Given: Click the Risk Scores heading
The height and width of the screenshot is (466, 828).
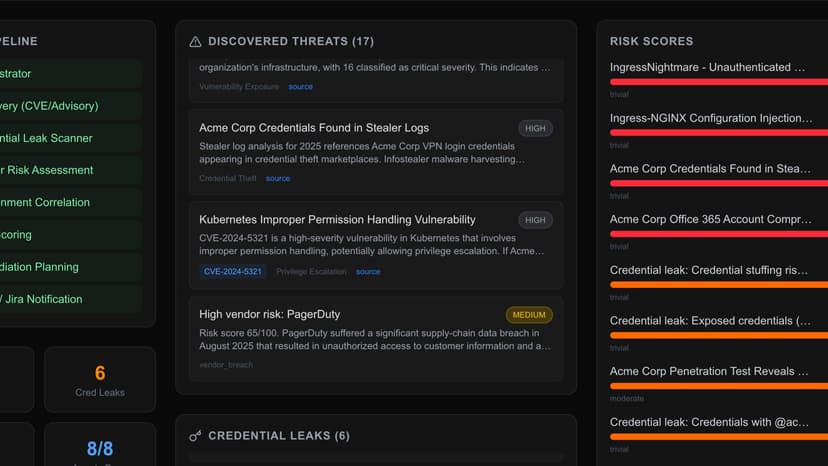Looking at the screenshot, I should click(652, 41).
